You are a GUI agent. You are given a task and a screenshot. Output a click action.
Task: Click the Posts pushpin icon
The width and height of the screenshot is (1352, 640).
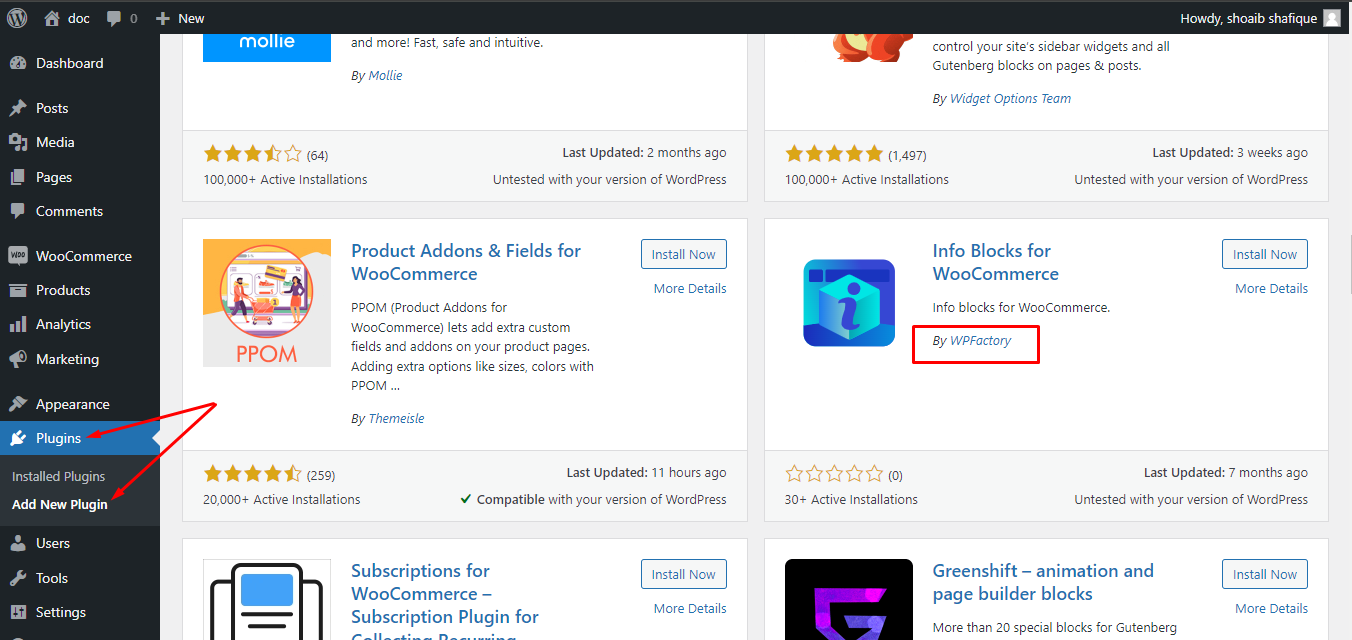[x=18, y=108]
